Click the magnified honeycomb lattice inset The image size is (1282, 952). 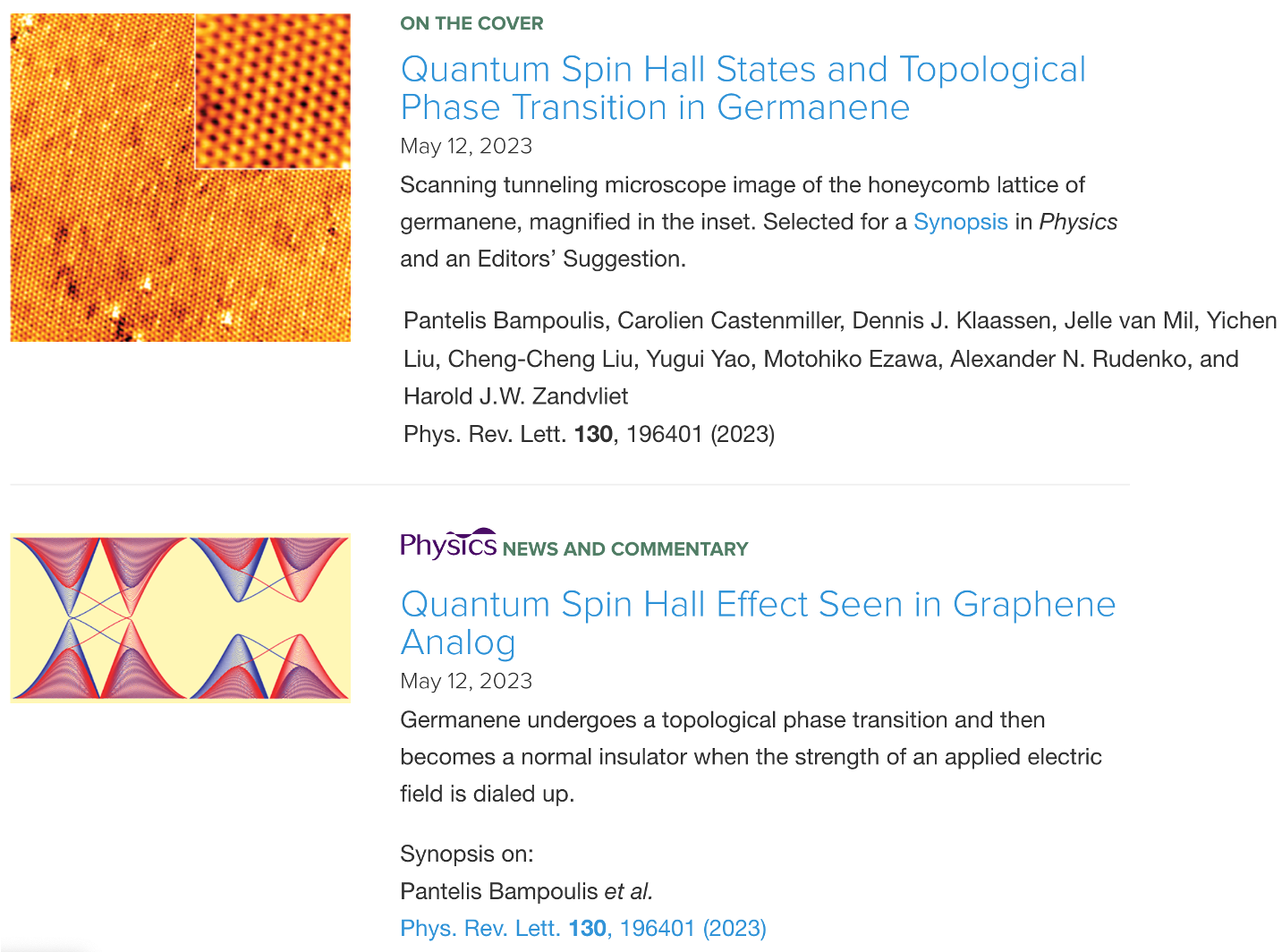pos(272,91)
